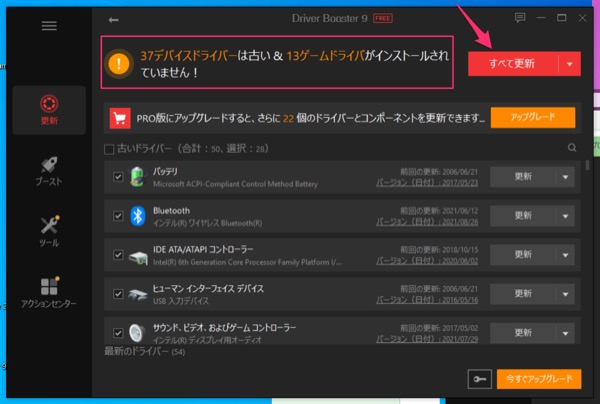This screenshot has width=600, height=404.
Task: Expand the すべて更新 dropdown arrow
Action: click(x=569, y=64)
